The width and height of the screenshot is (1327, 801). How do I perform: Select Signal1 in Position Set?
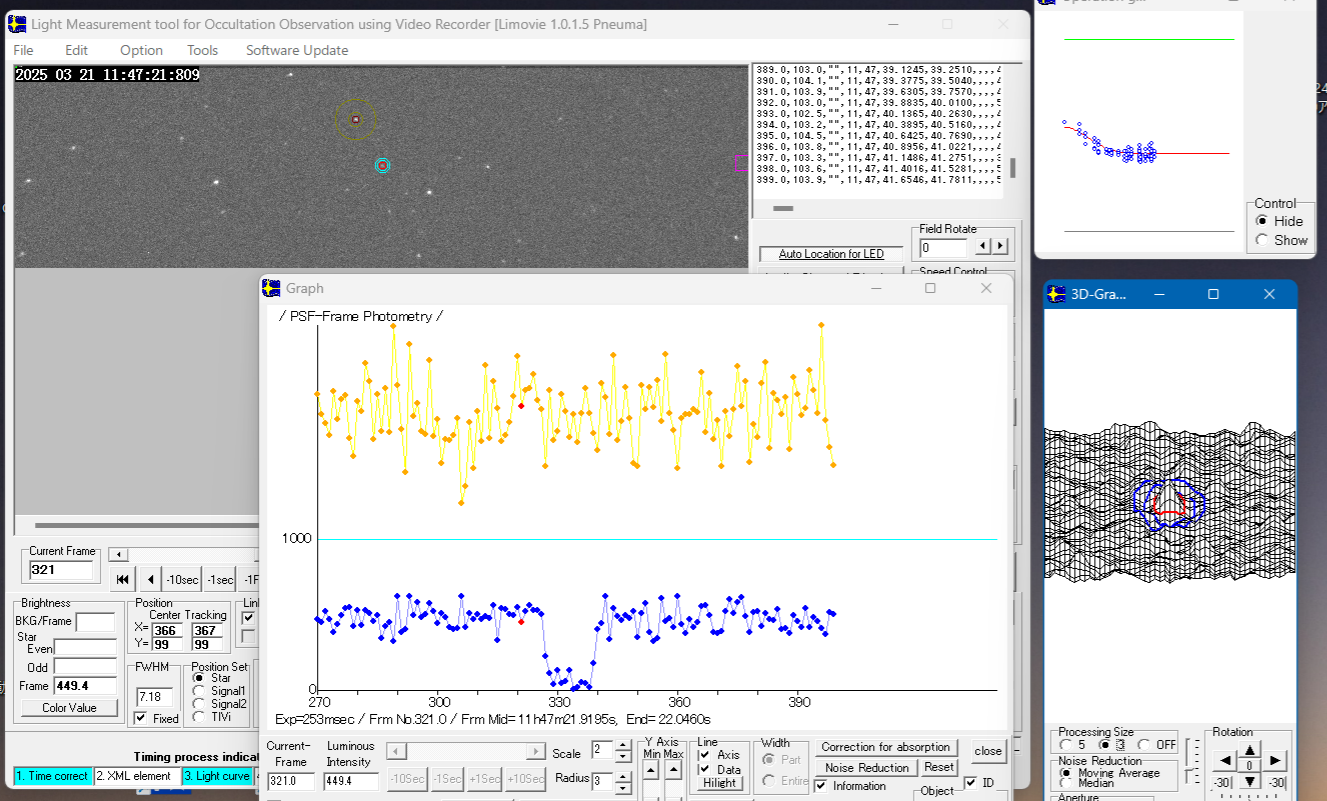tap(198, 690)
